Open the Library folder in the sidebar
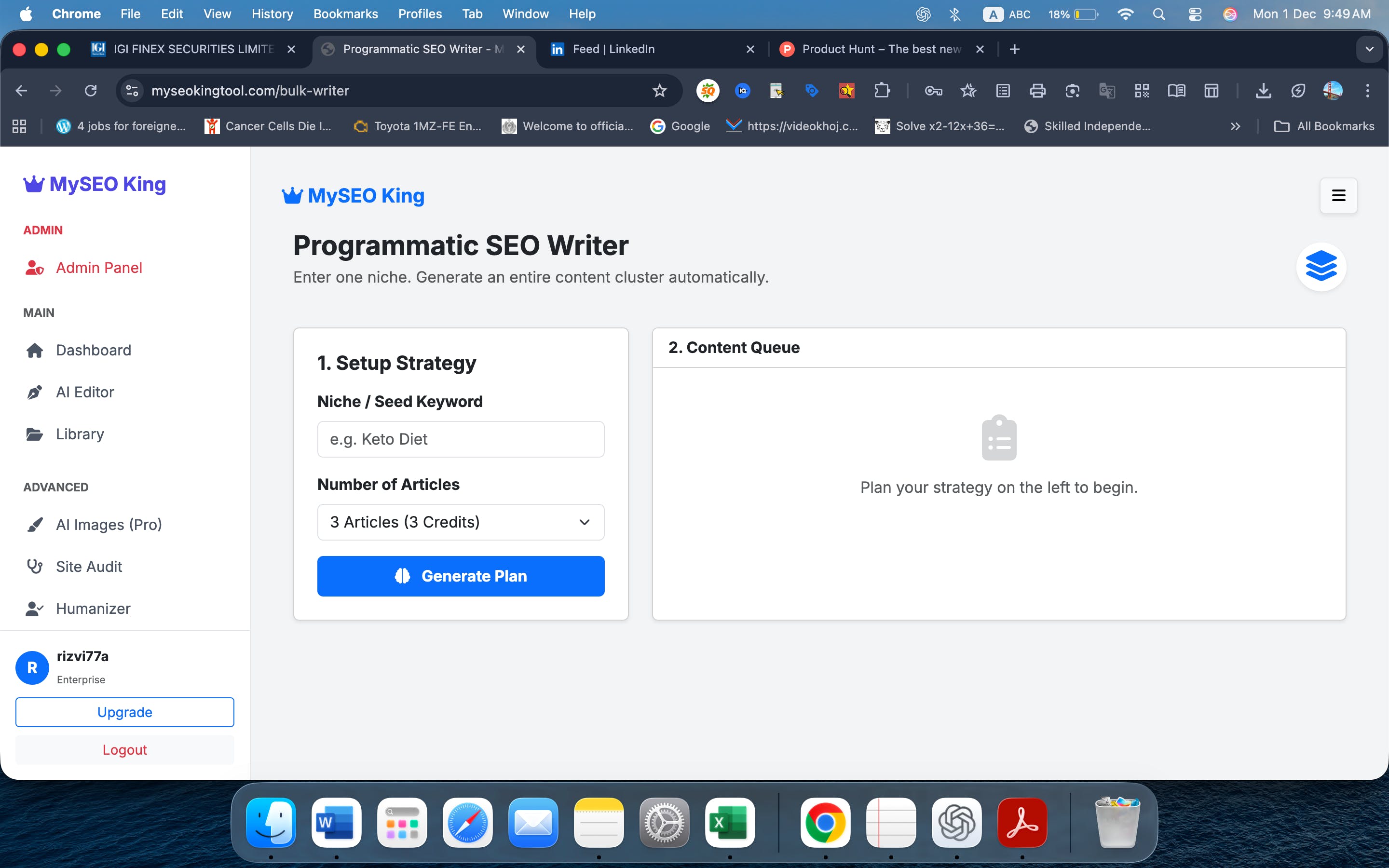 click(80, 434)
